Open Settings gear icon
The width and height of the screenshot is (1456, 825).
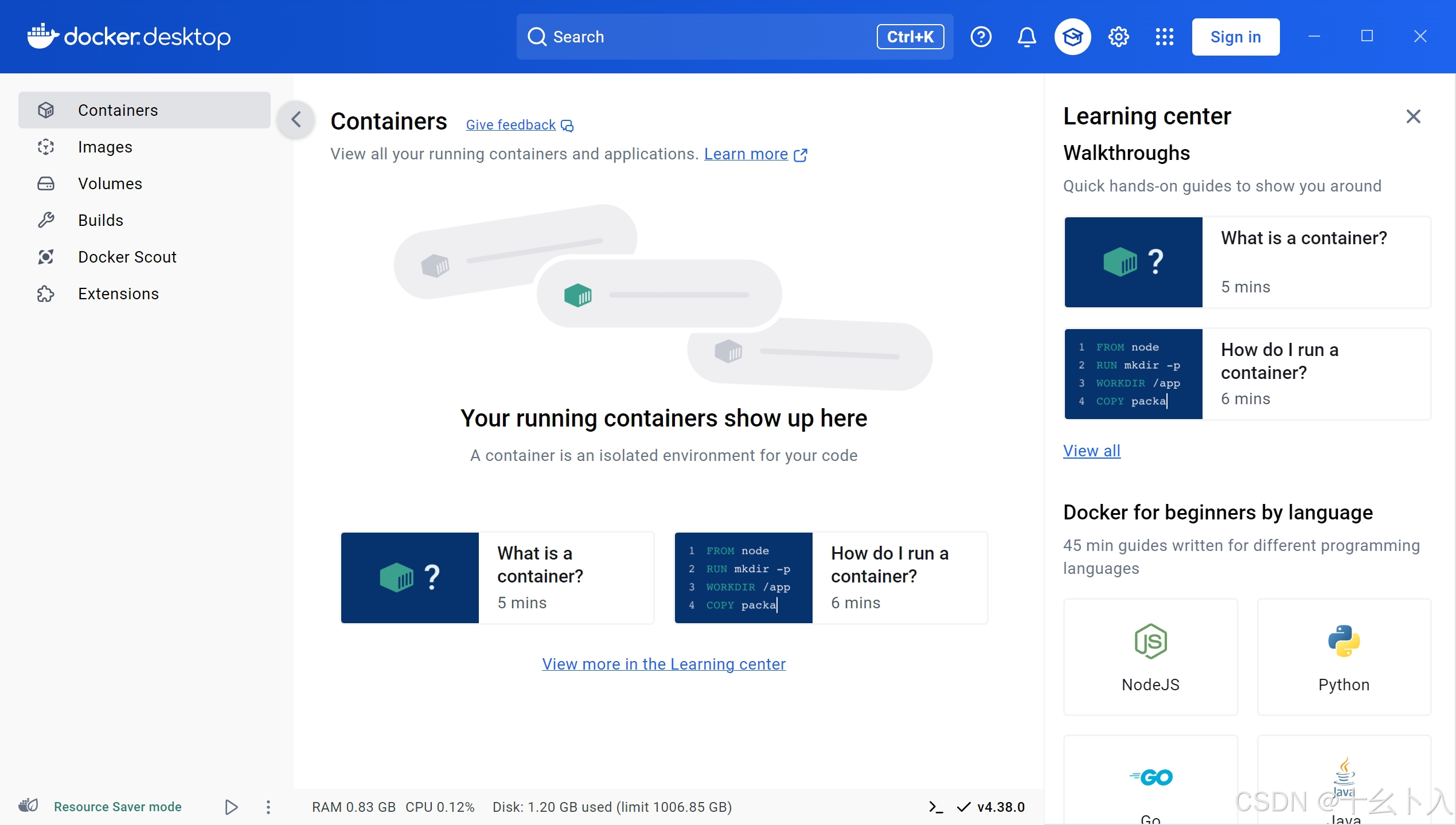click(x=1118, y=37)
